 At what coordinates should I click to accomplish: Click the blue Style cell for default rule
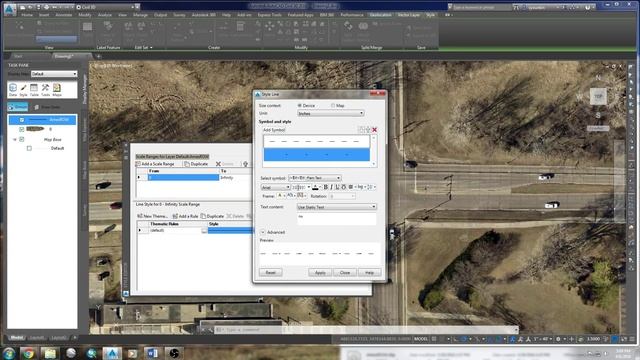point(230,231)
